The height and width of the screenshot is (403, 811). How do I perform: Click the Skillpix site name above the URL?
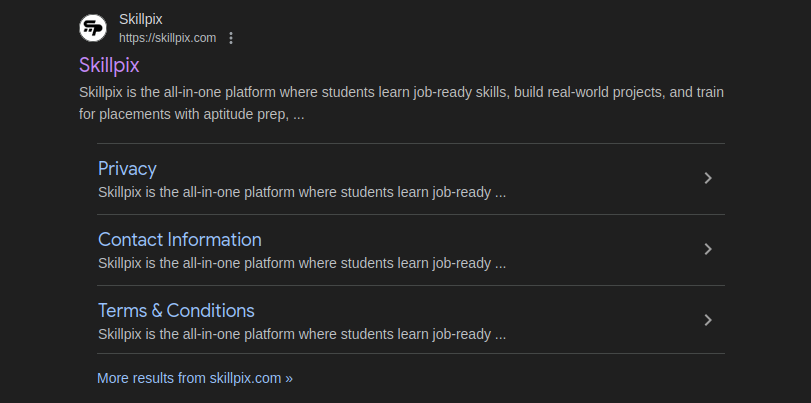141,19
